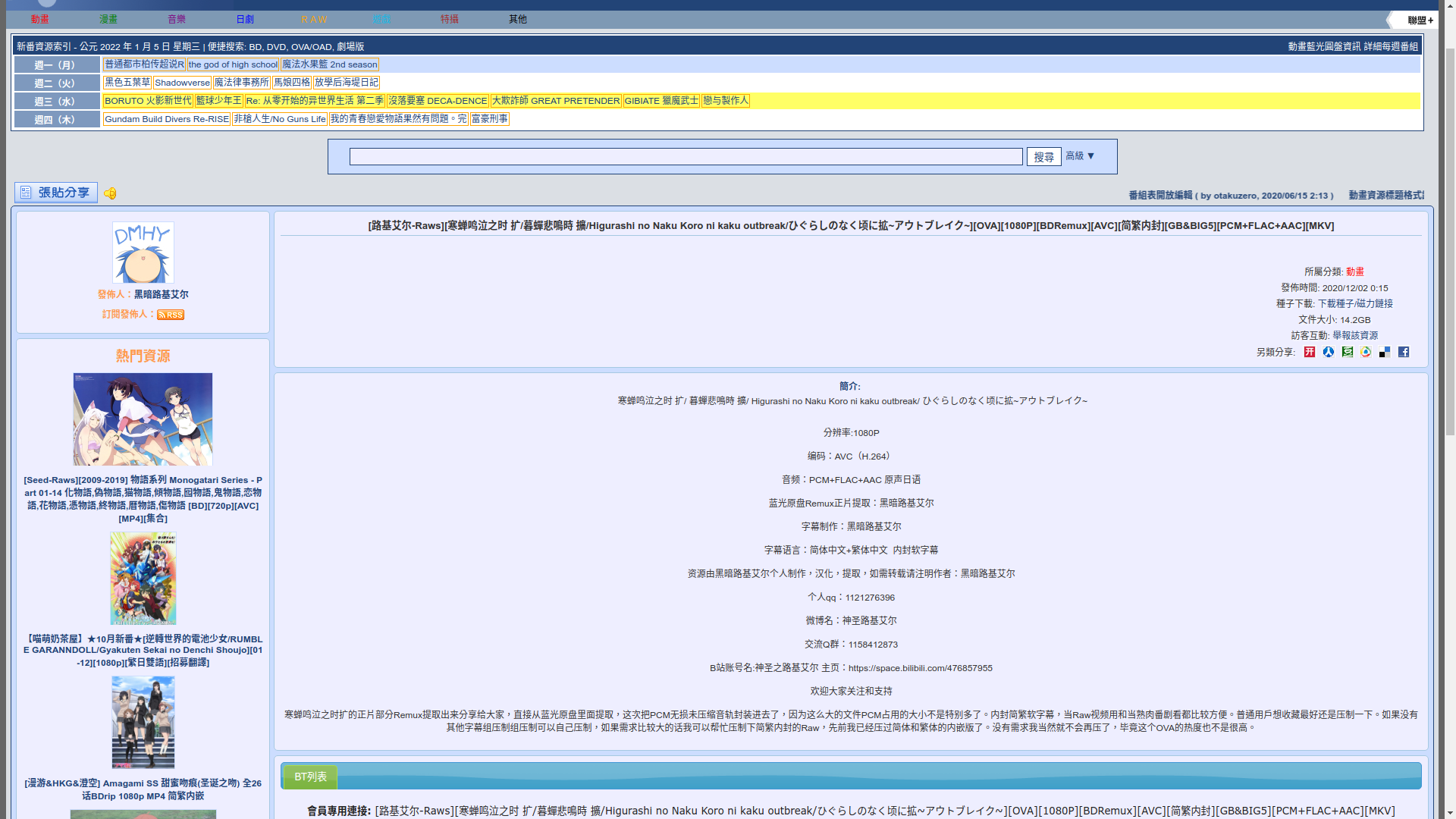Click 舉報該資源 report link
This screenshot has height=819, width=1456.
(x=1355, y=335)
